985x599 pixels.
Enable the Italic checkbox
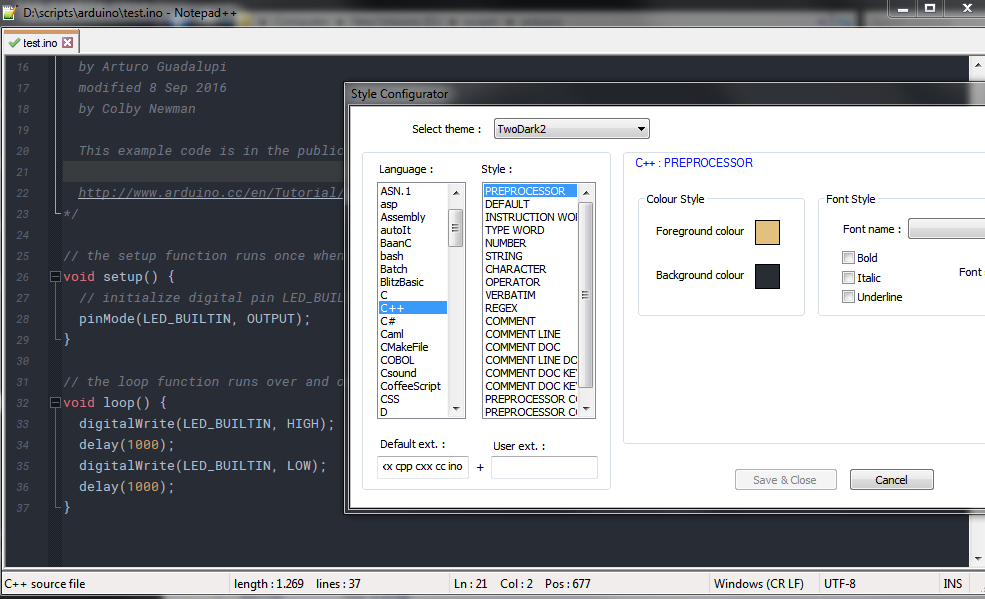(x=849, y=278)
